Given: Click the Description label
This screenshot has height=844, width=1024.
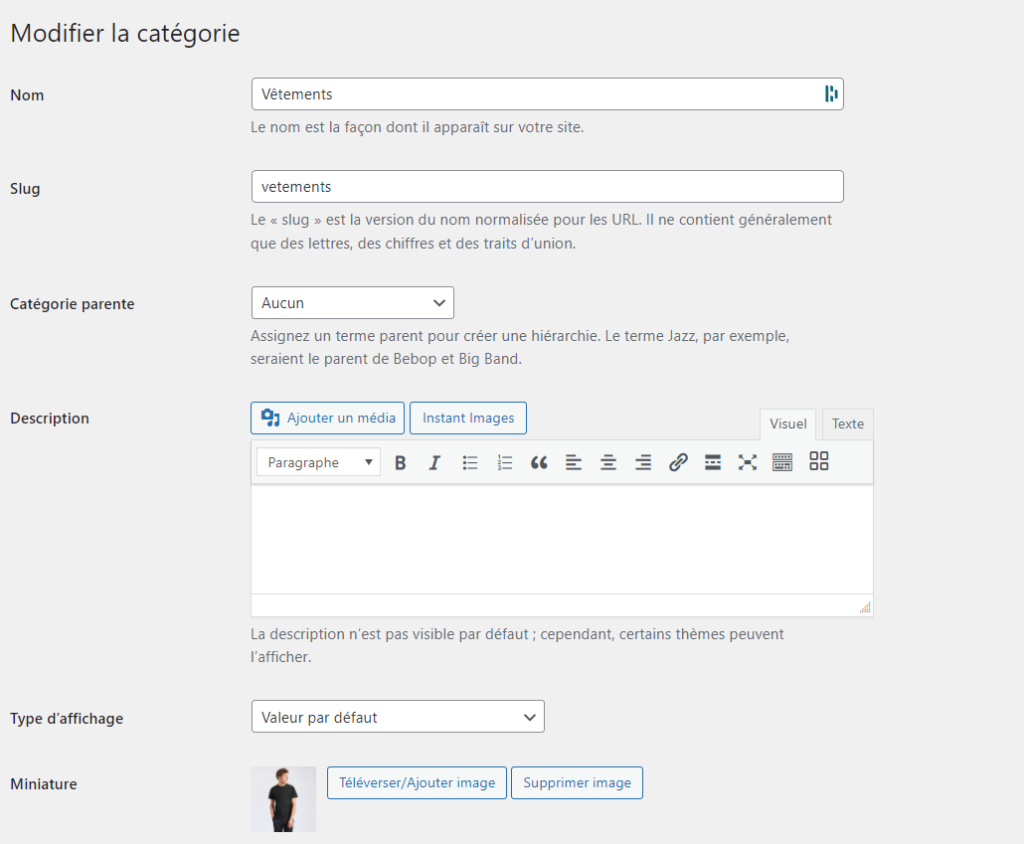Looking at the screenshot, I should 50,418.
